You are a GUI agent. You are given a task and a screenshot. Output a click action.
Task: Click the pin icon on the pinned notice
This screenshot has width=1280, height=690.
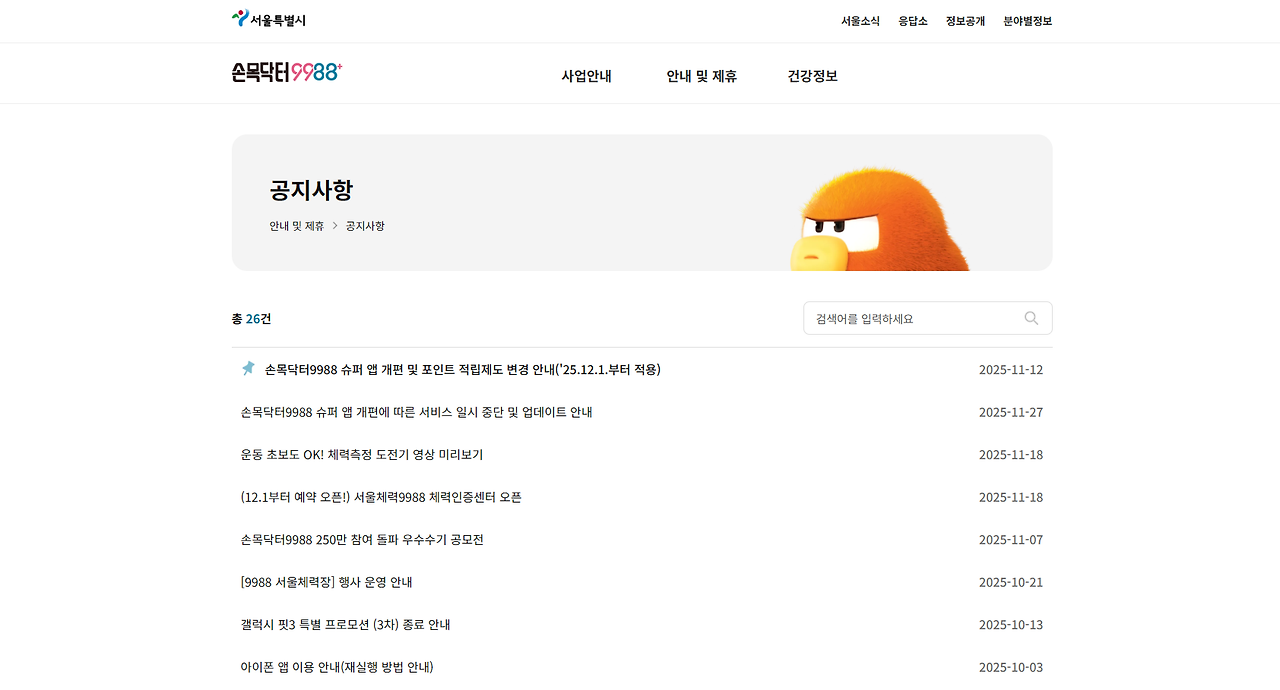[x=248, y=369]
